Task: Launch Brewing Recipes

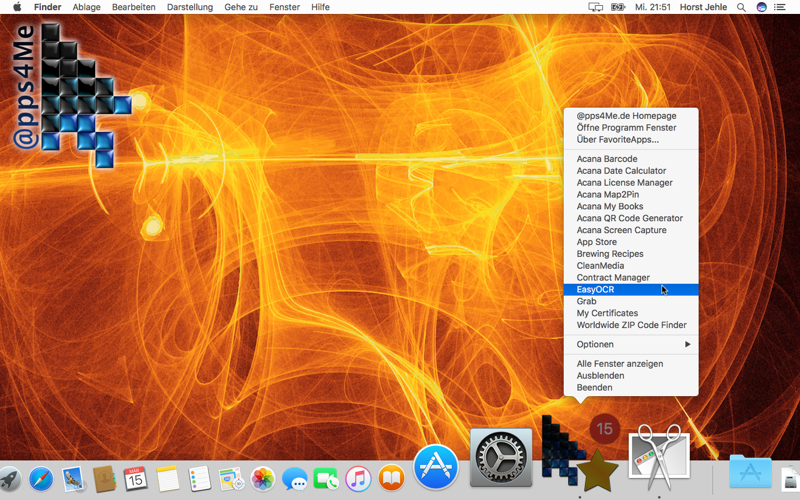Action: click(631, 254)
